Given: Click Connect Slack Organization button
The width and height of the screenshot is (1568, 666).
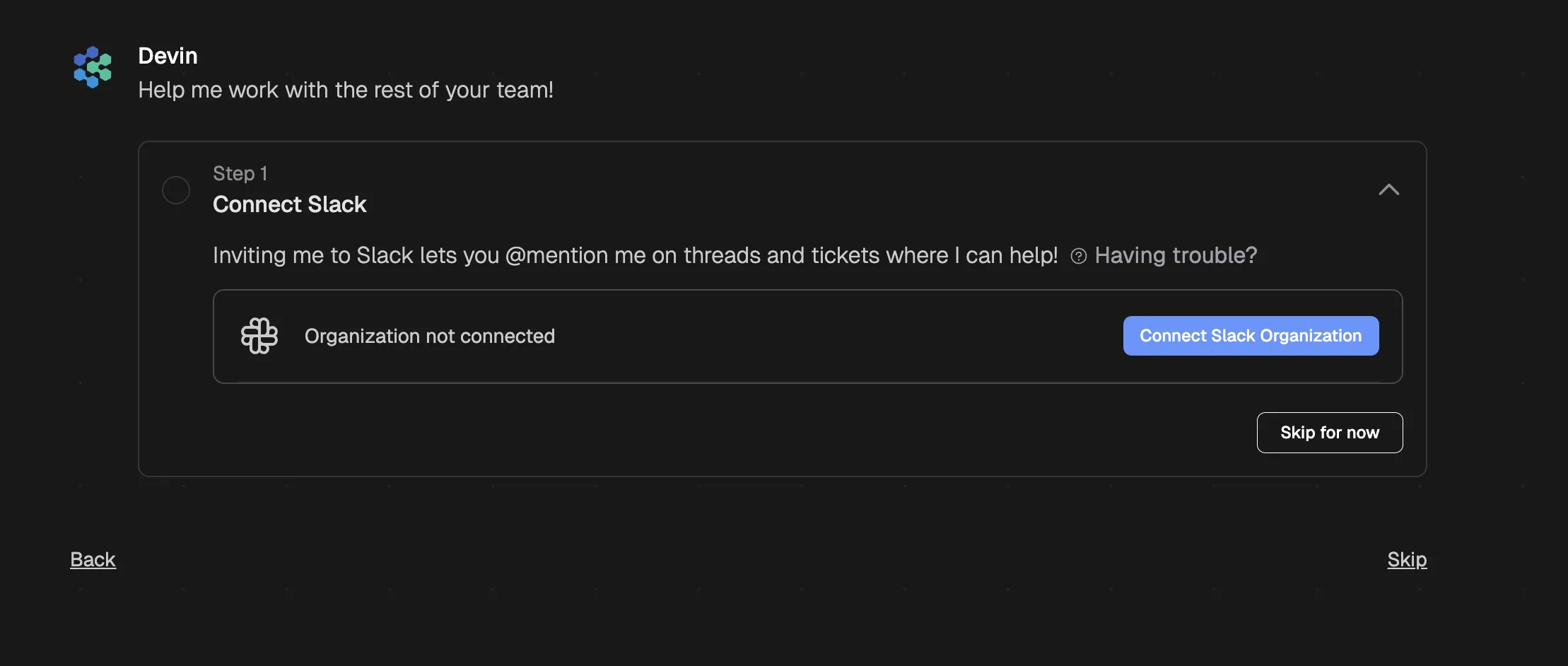Looking at the screenshot, I should point(1251,336).
